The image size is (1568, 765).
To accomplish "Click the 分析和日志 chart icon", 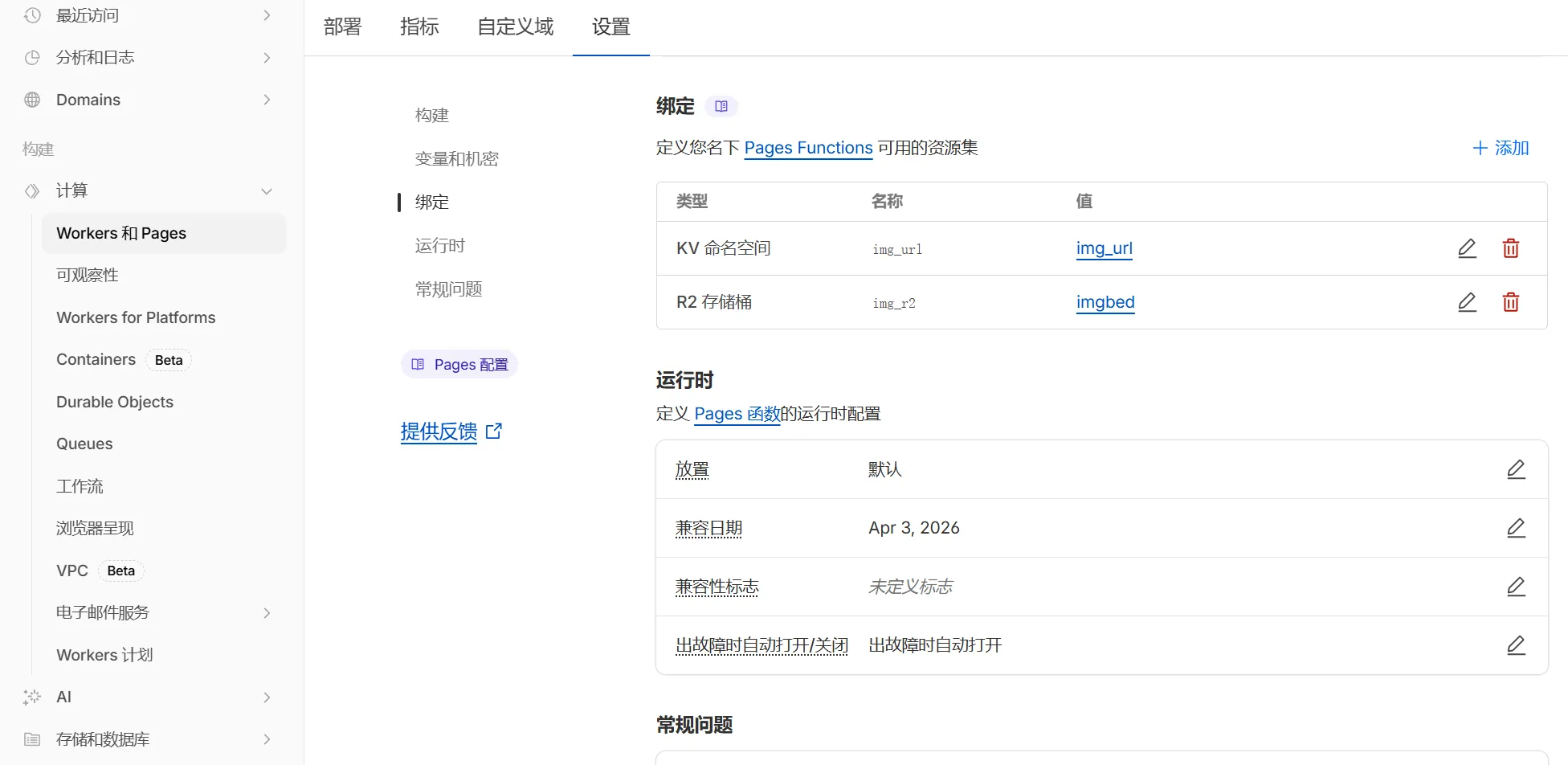I will point(32,58).
